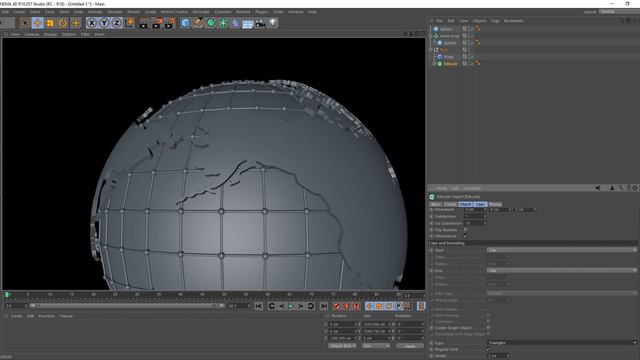Click the spline pen tool icon
Image resolution: width=640 pixels, height=360 pixels.
tap(198, 23)
